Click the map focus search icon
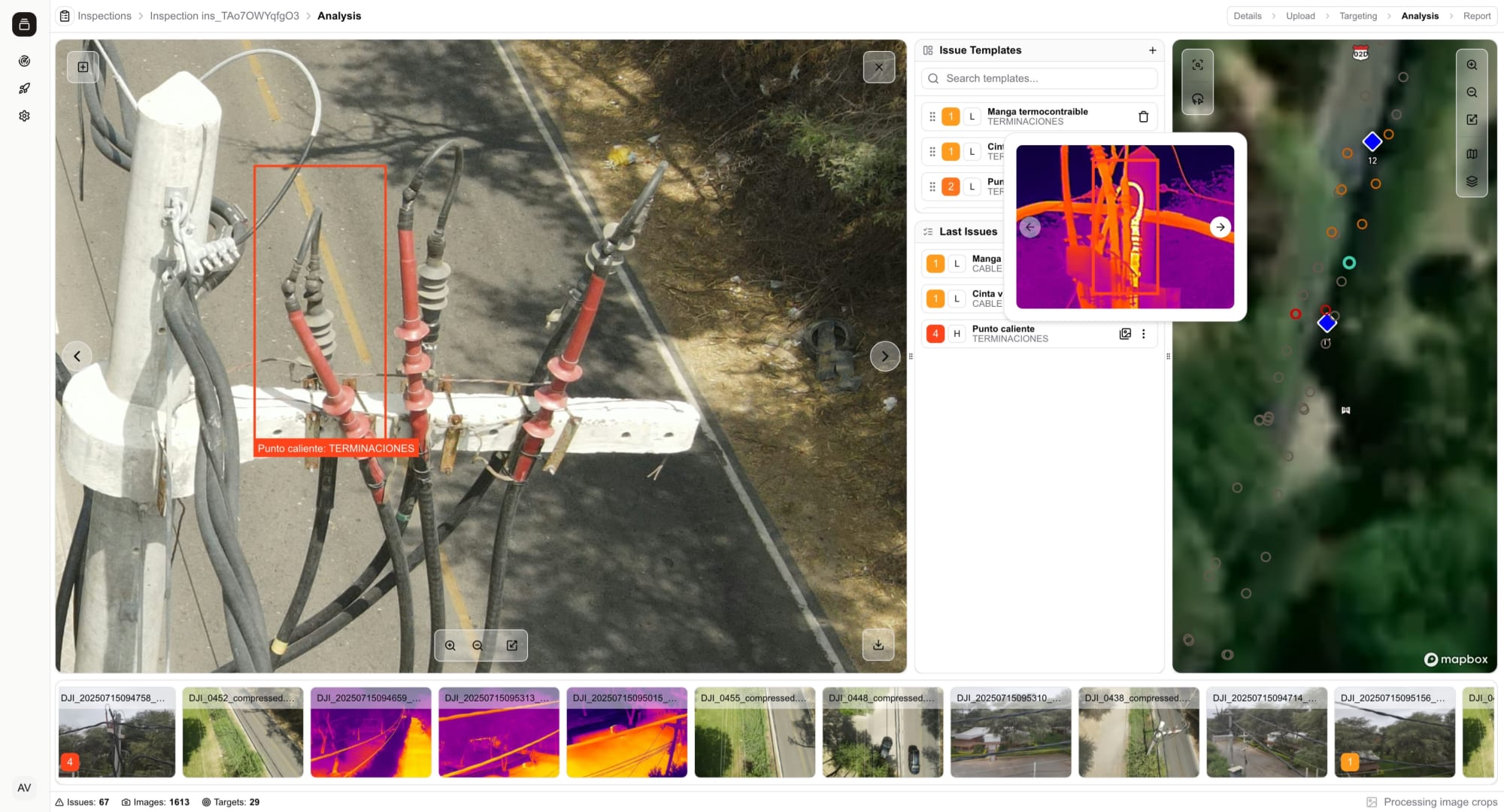This screenshot has height=812, width=1504. point(1197,65)
